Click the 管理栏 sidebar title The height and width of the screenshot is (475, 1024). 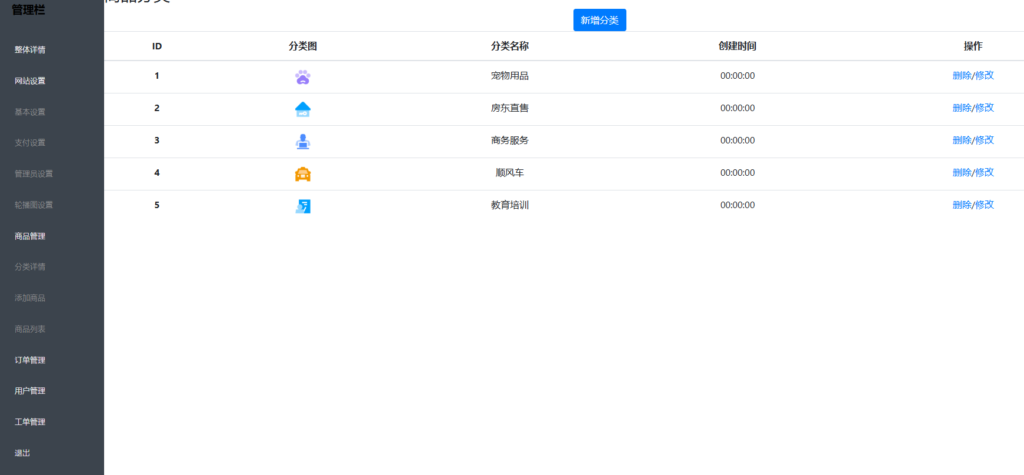pyautogui.click(x=29, y=9)
